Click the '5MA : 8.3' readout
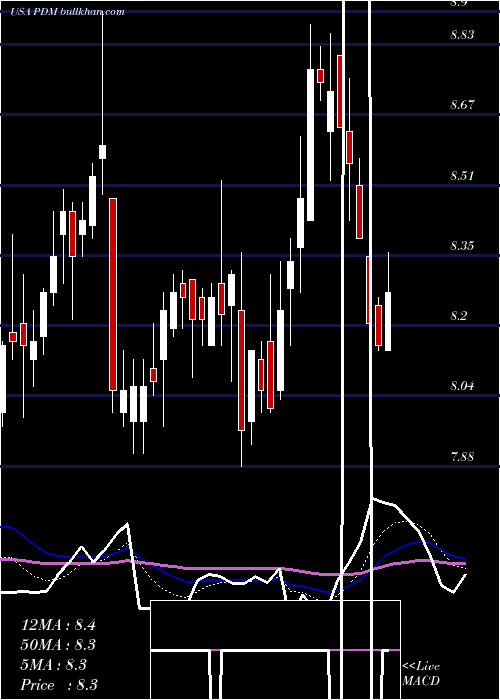The height and width of the screenshot is (700, 500). click(53, 665)
